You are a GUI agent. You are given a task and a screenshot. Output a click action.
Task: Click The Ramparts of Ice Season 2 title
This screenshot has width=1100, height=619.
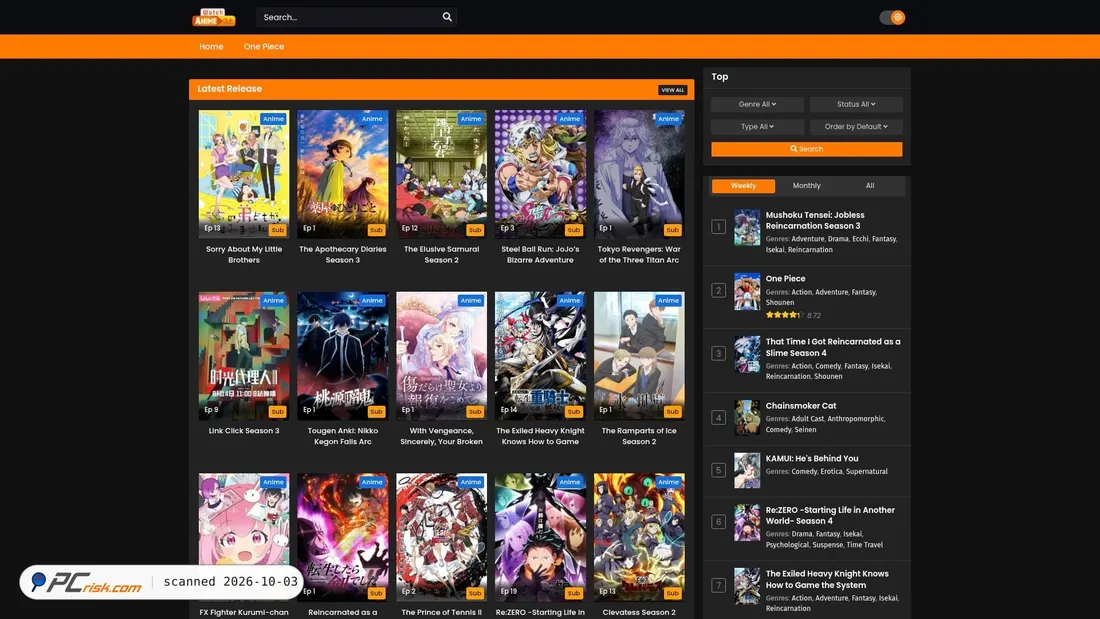(639, 437)
